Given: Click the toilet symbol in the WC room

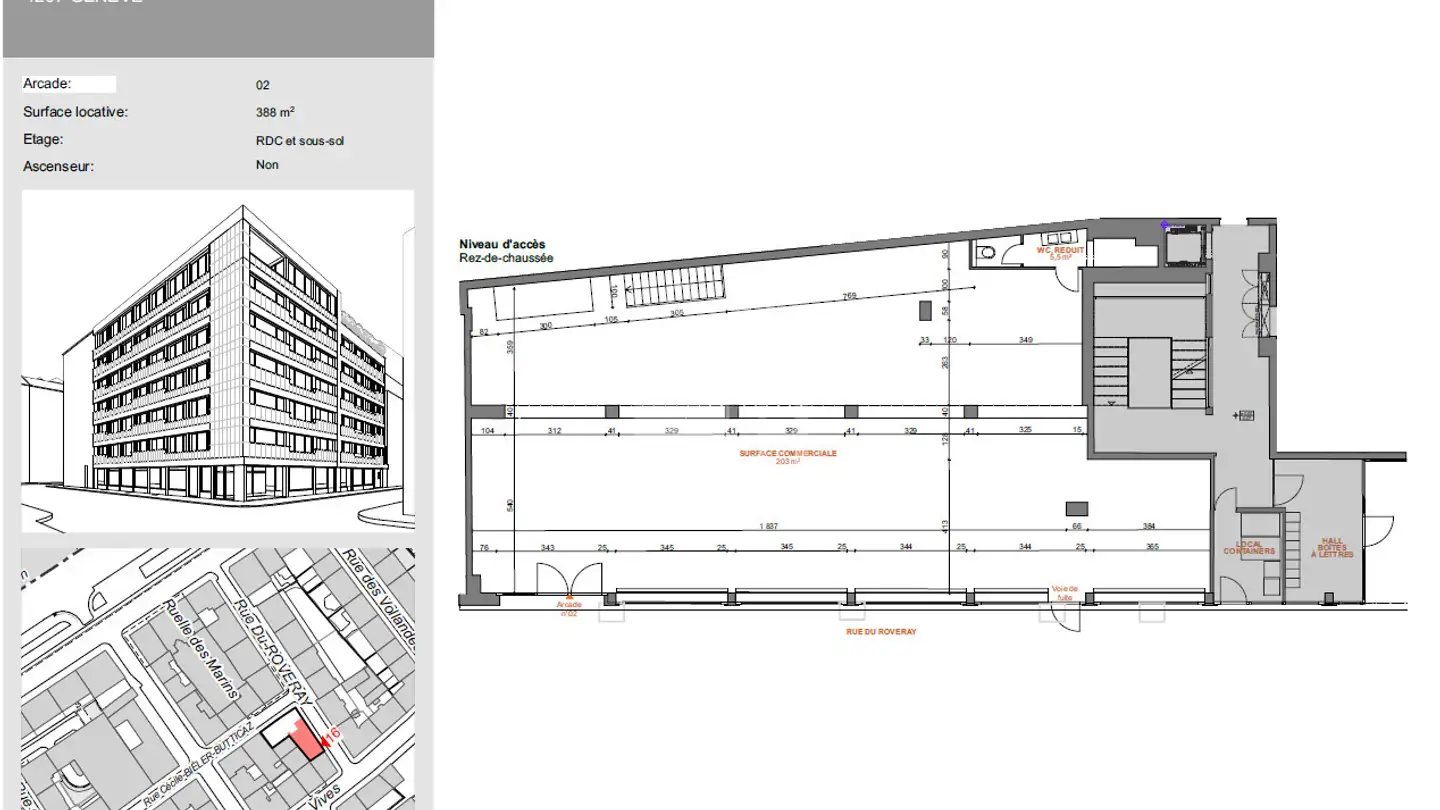Looking at the screenshot, I should [x=986, y=254].
